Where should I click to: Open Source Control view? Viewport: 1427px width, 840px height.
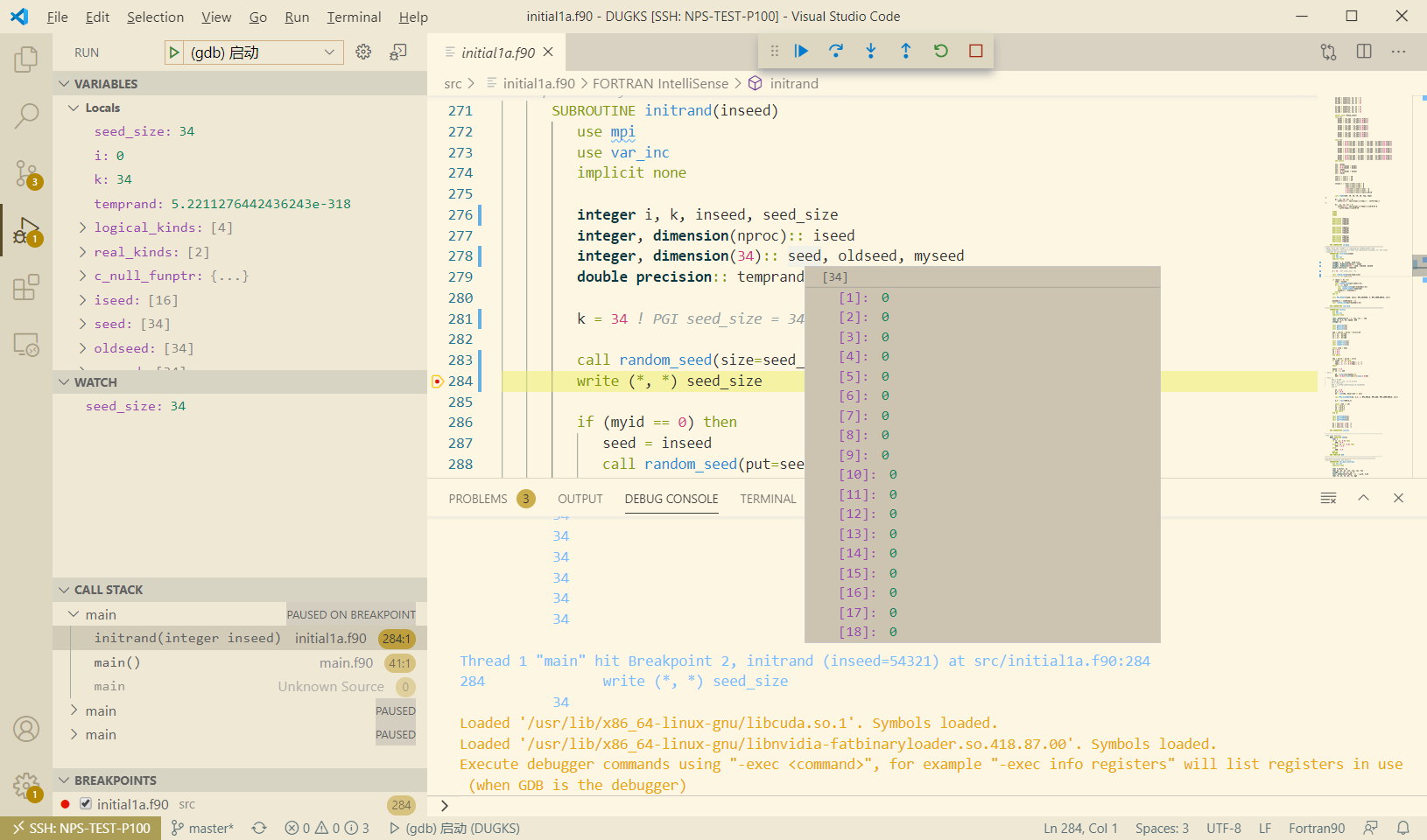26,173
